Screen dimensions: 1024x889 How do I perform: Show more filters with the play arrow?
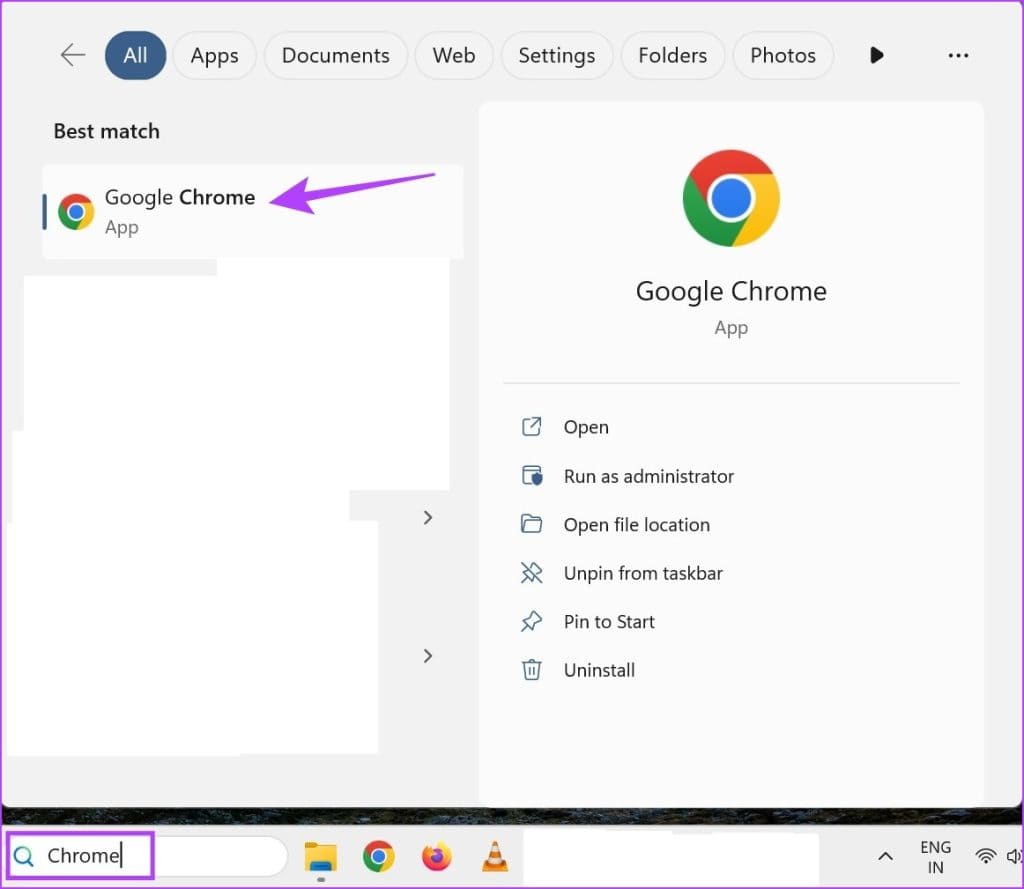(876, 56)
